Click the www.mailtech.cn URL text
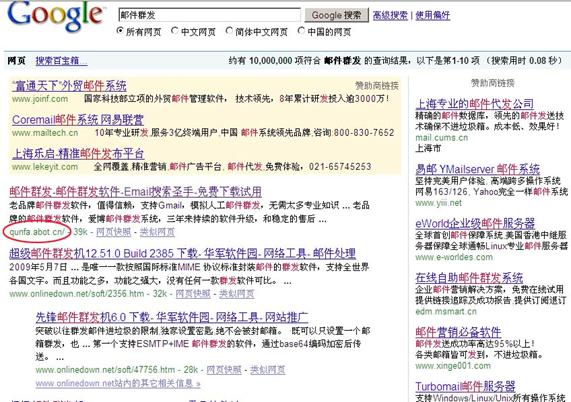Image resolution: width=571 pixels, height=402 pixels. tap(45, 133)
